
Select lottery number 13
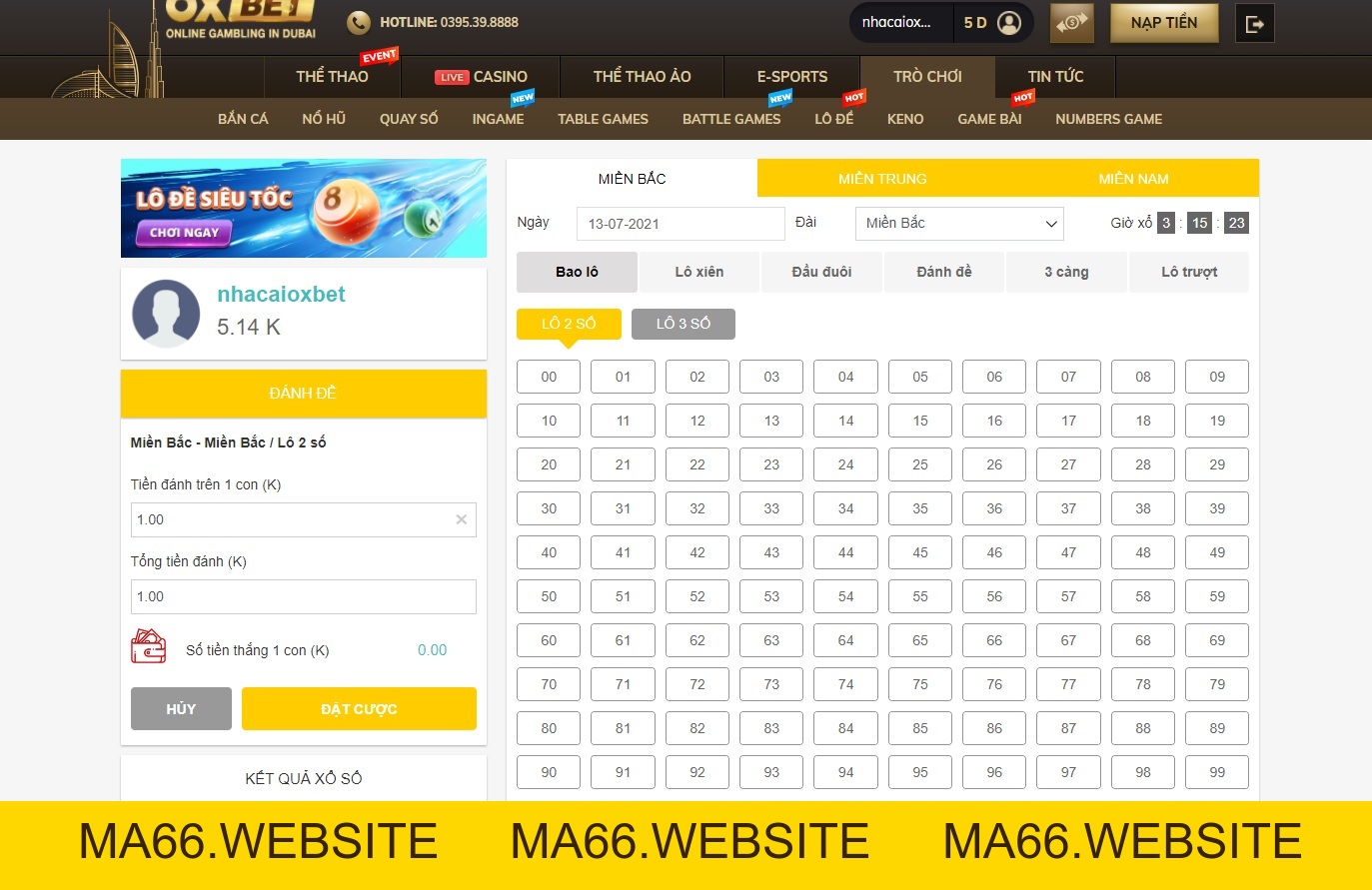[x=771, y=421]
